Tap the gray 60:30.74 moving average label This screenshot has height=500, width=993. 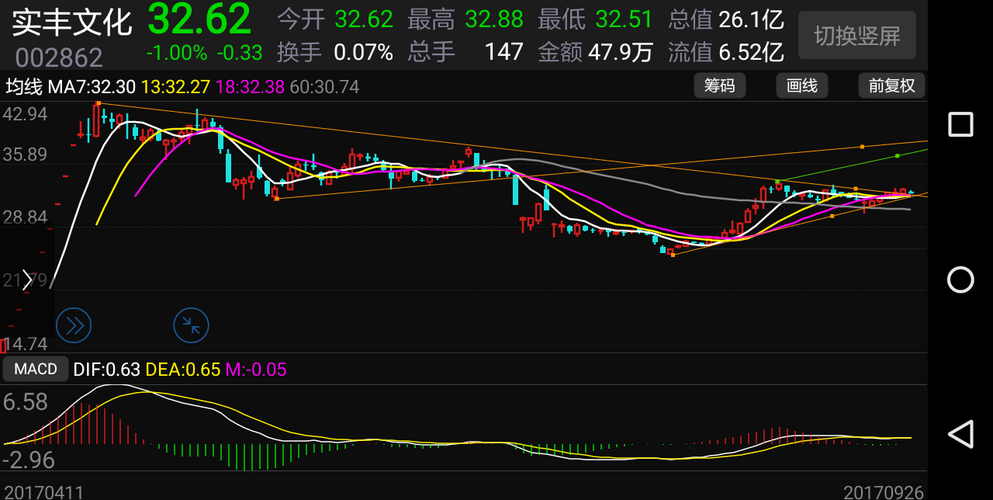[324, 87]
